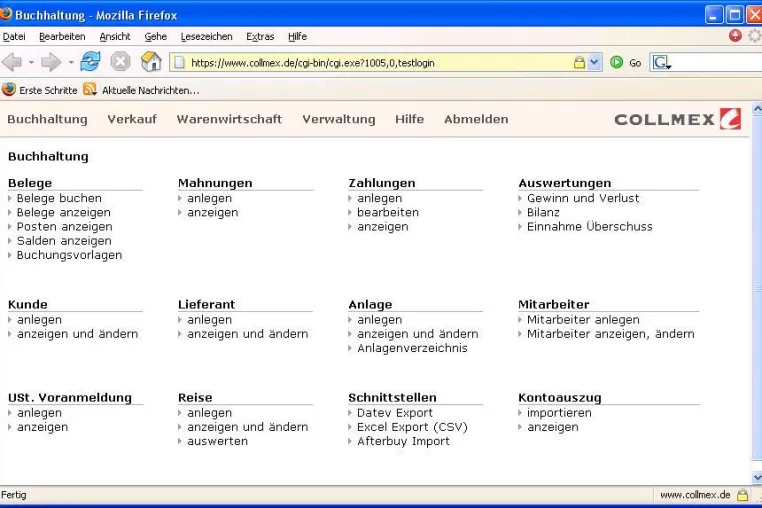Screen dimensions: 762x508
Task: Click the status bar padlock icon
Action: tap(742, 495)
